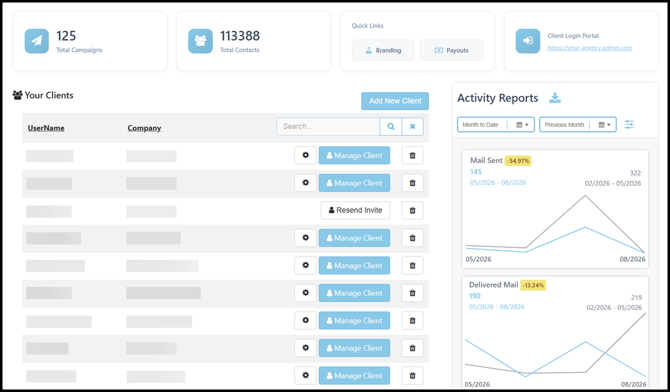The height and width of the screenshot is (392, 670).
Task: Click the Total Campaigns paper plane icon
Action: pos(37,41)
